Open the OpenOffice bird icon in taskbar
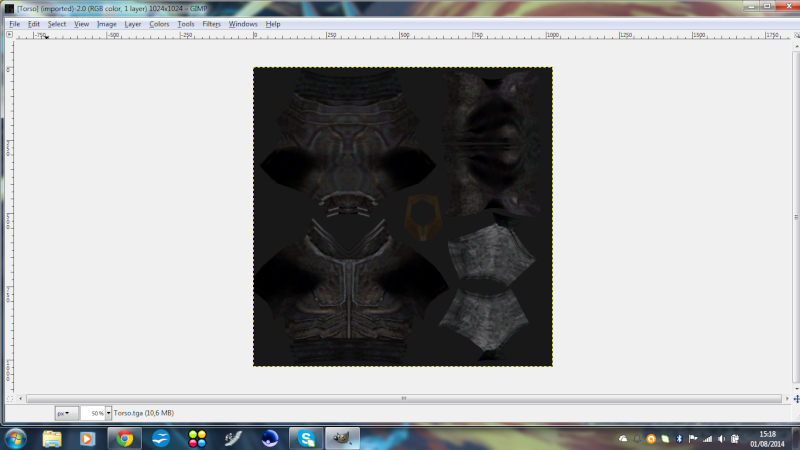This screenshot has width=800, height=450. 161,438
